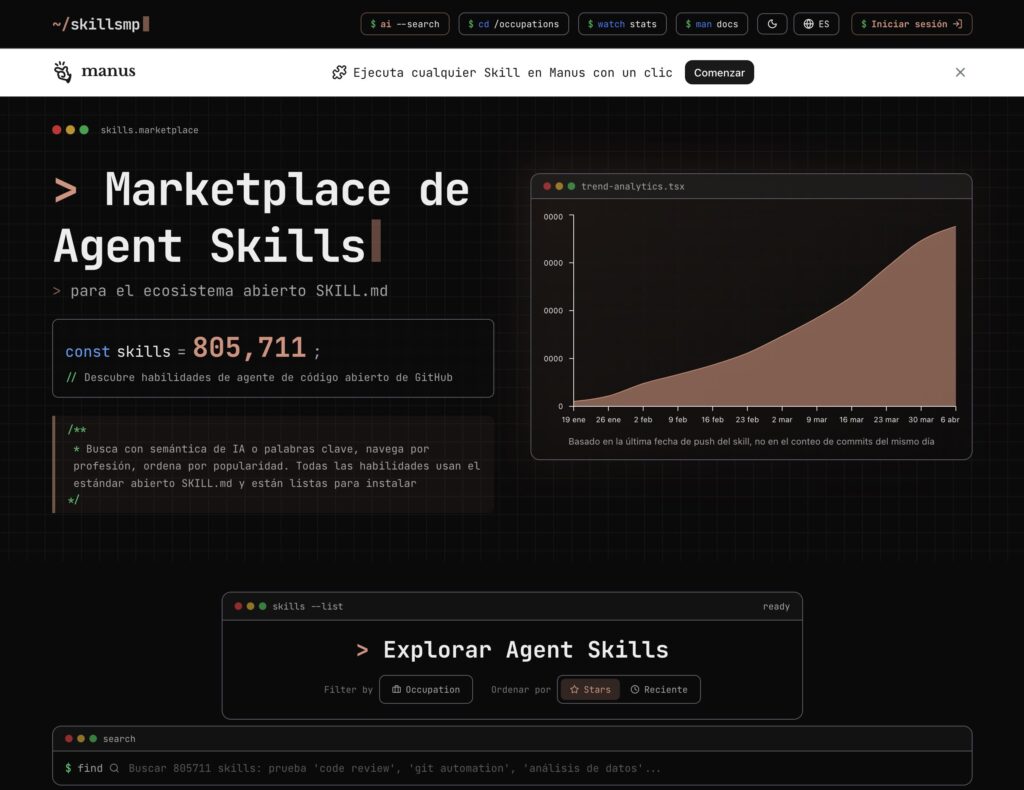Expand the Occupation filter
Viewport: 1024px width, 790px height.
(426, 689)
